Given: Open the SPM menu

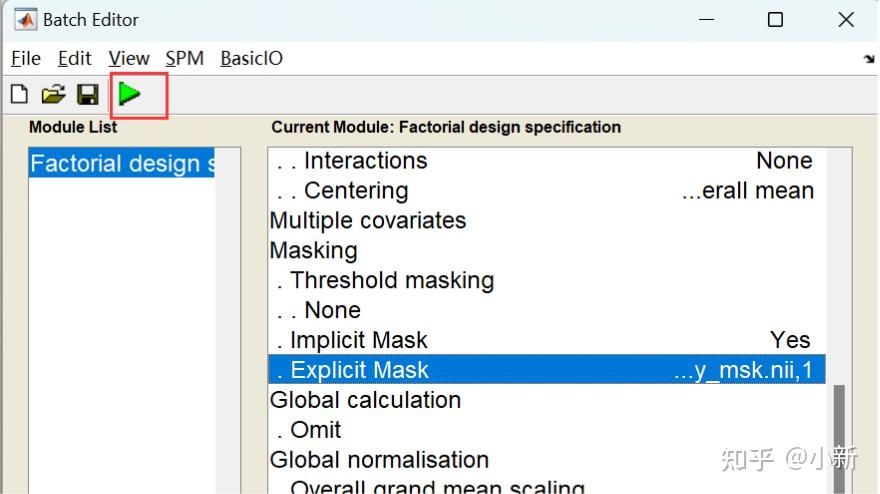Looking at the screenshot, I should pos(184,58).
